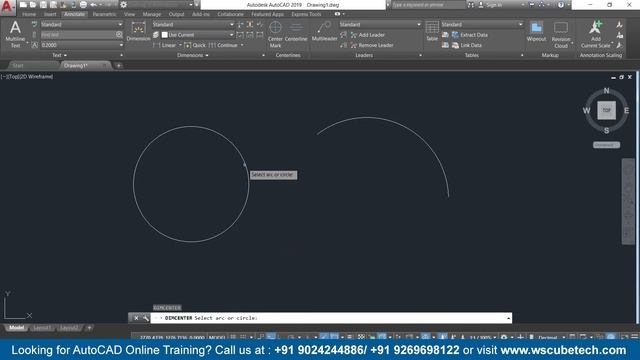Open workspace settings gear icon
640x360 pixels.
click(x=123, y=5)
